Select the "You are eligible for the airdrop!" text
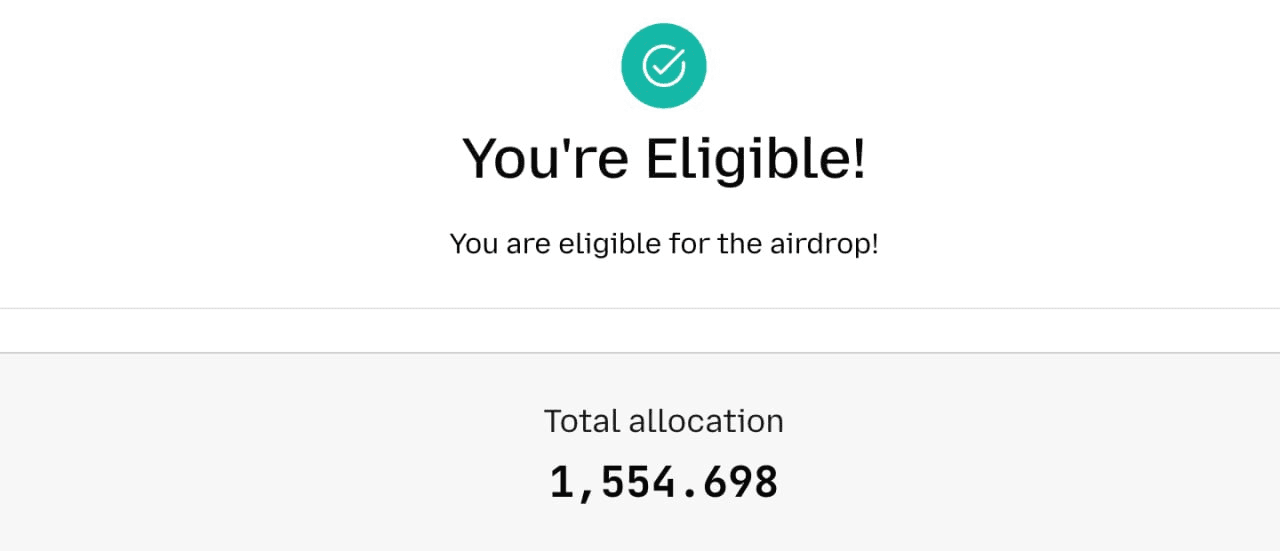This screenshot has width=1280, height=551. click(664, 243)
